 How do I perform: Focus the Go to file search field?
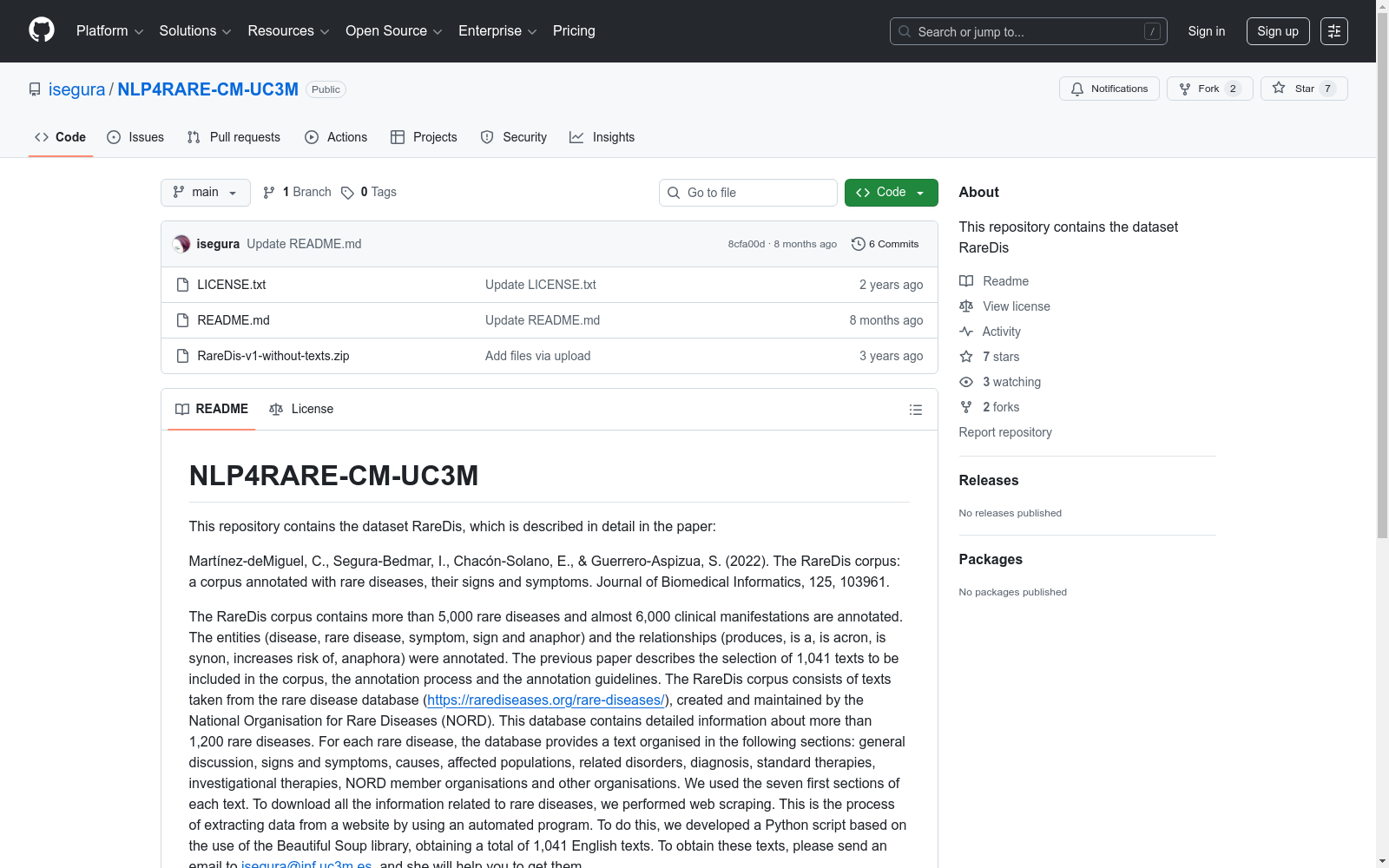coord(748,193)
